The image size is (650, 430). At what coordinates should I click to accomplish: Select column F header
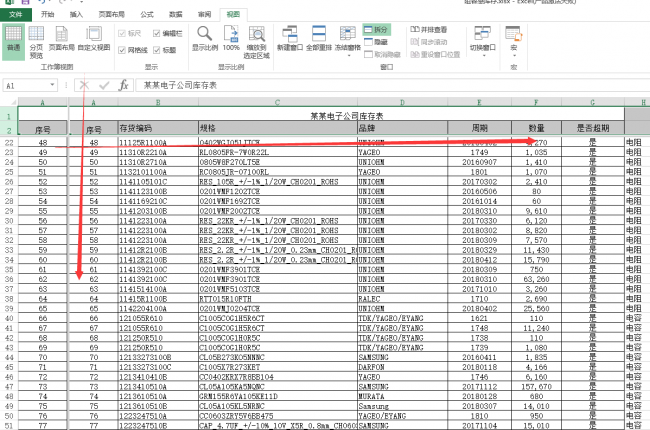pos(536,102)
